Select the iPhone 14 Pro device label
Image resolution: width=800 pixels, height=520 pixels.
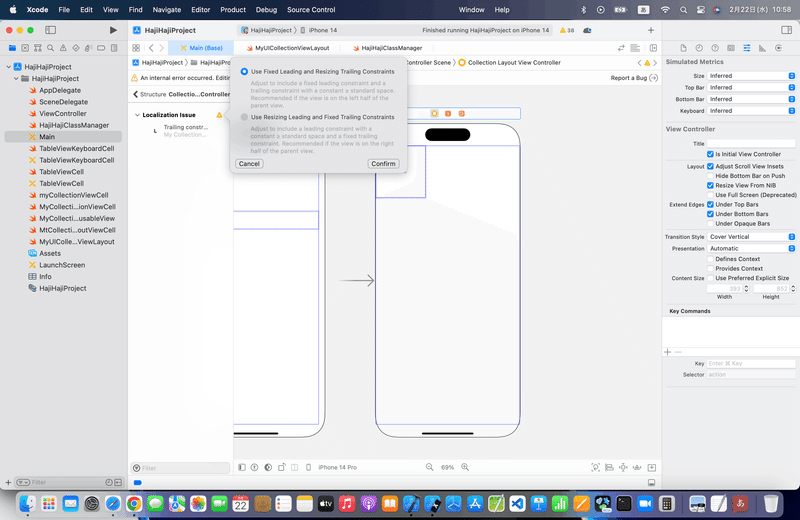click(x=337, y=467)
